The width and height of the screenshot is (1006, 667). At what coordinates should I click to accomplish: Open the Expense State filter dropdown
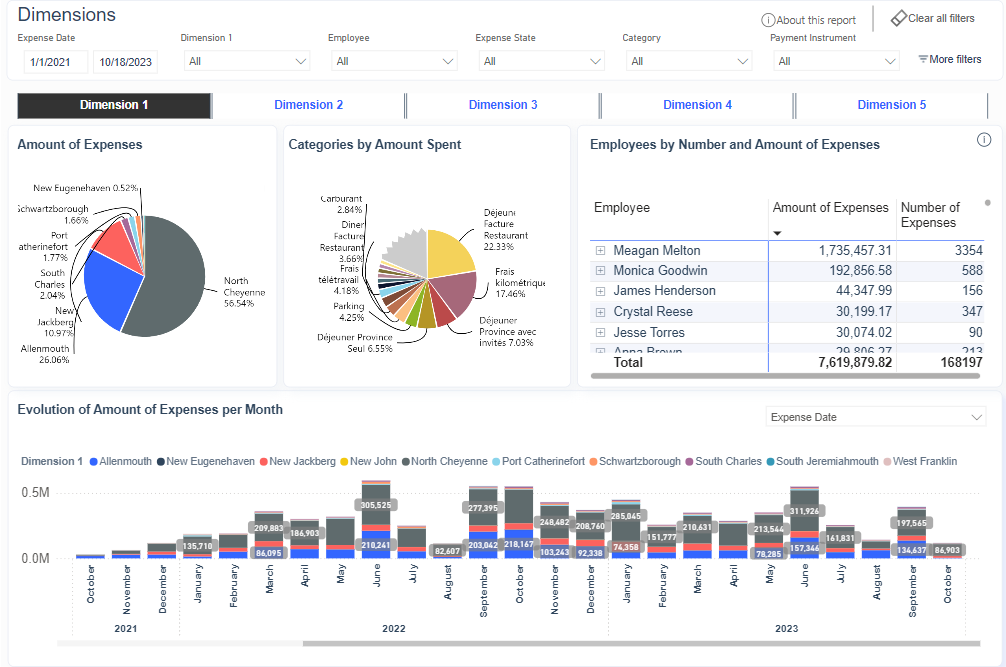(540, 61)
